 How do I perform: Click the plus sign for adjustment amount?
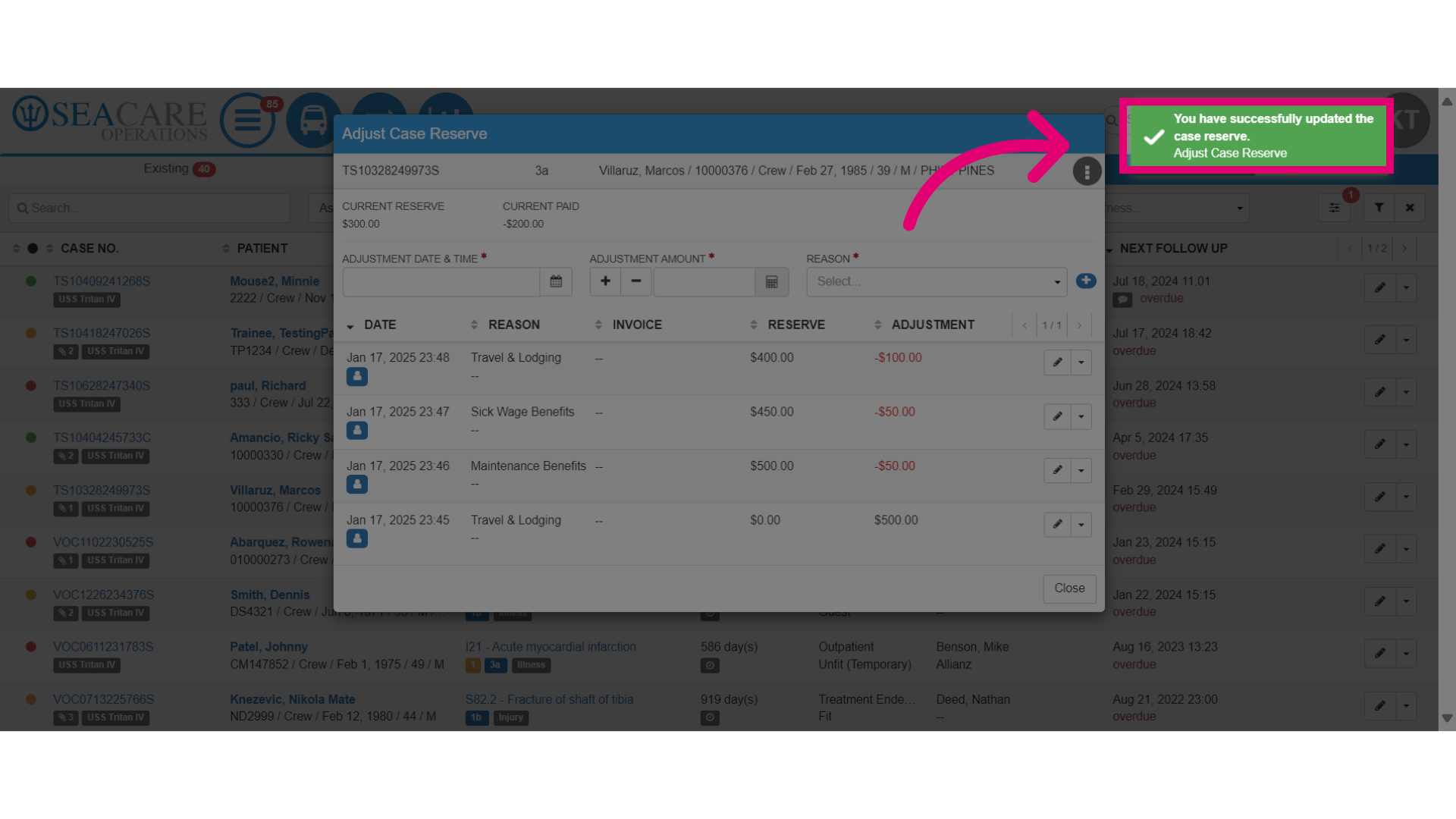[x=605, y=281]
